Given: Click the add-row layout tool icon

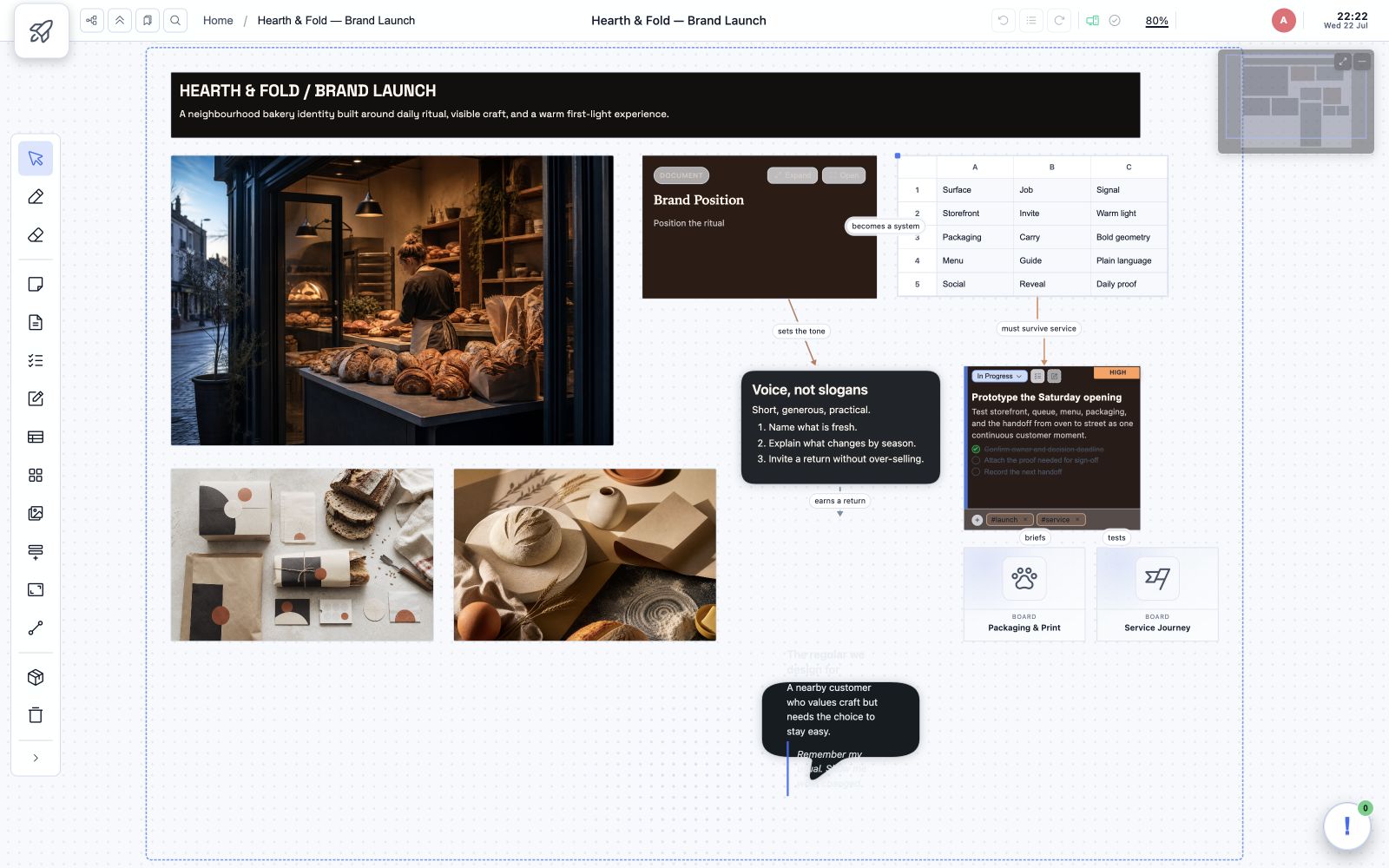Looking at the screenshot, I should tap(36, 551).
